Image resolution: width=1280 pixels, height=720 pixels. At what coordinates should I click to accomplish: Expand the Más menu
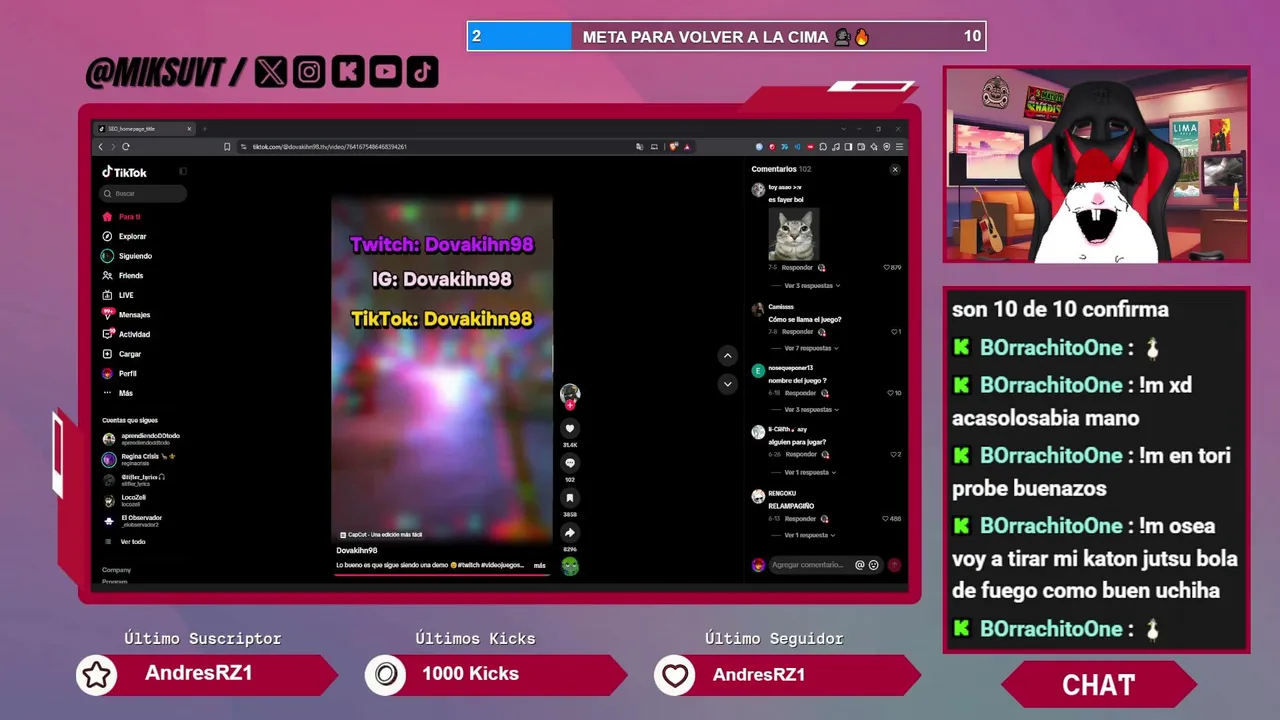pos(118,393)
